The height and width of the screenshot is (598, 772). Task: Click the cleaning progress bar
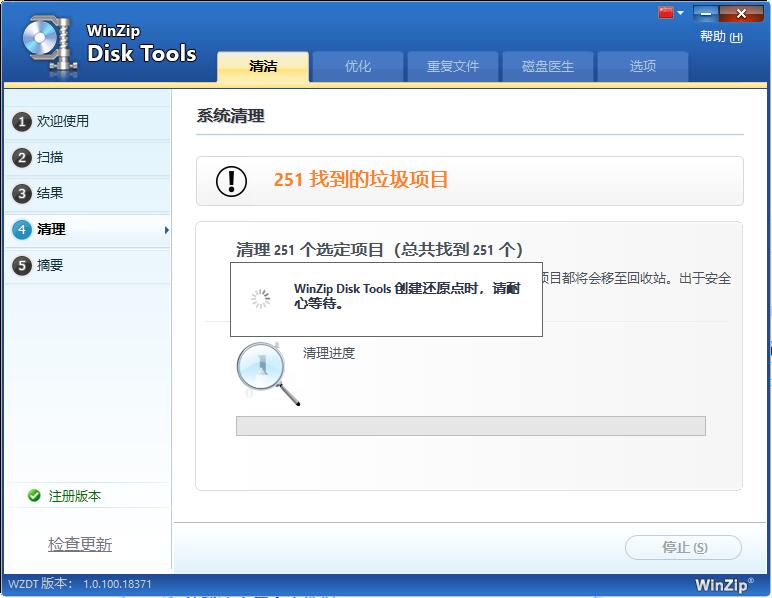pyautogui.click(x=471, y=426)
